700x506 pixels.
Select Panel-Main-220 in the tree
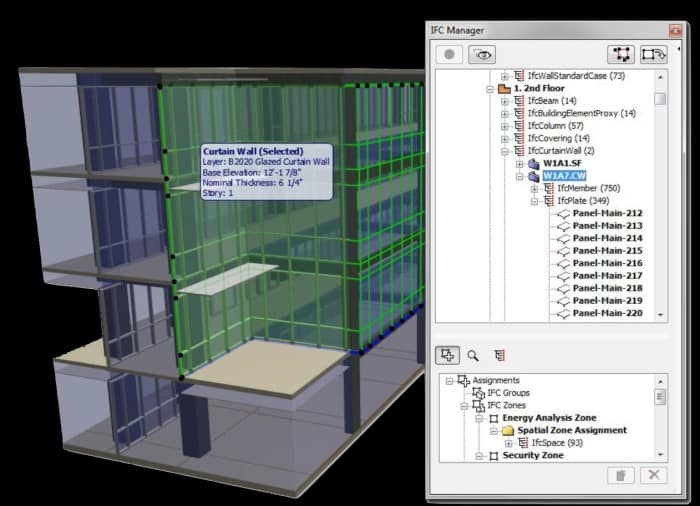coord(607,314)
